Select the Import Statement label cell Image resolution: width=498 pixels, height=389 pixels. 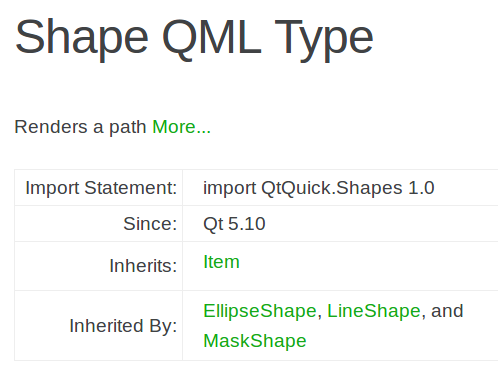98,188
